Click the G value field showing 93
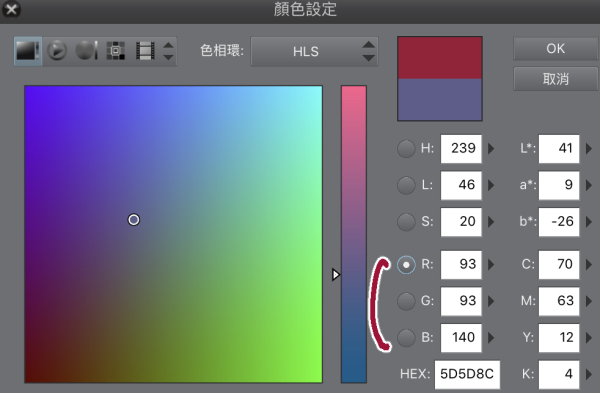 (461, 301)
